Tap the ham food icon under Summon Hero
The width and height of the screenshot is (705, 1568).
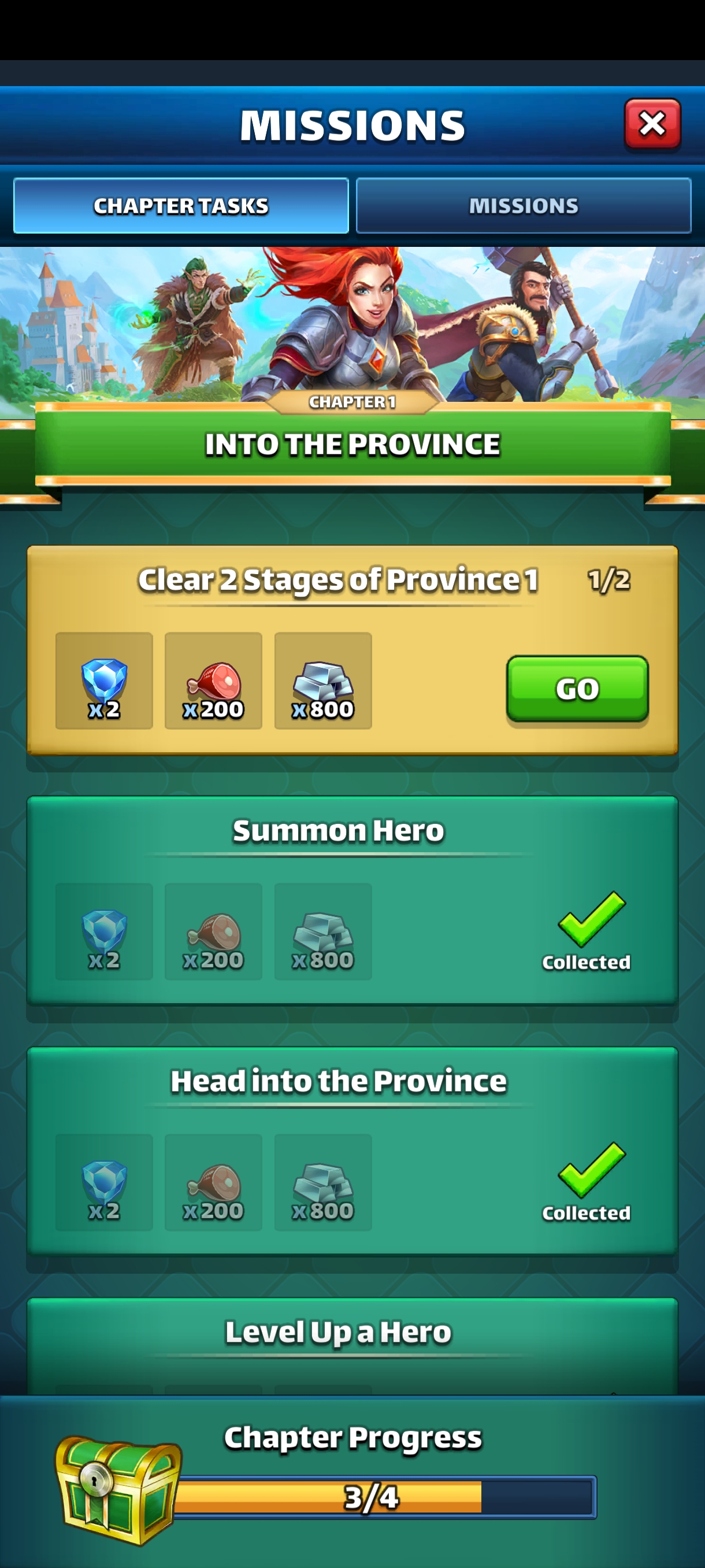click(x=213, y=931)
